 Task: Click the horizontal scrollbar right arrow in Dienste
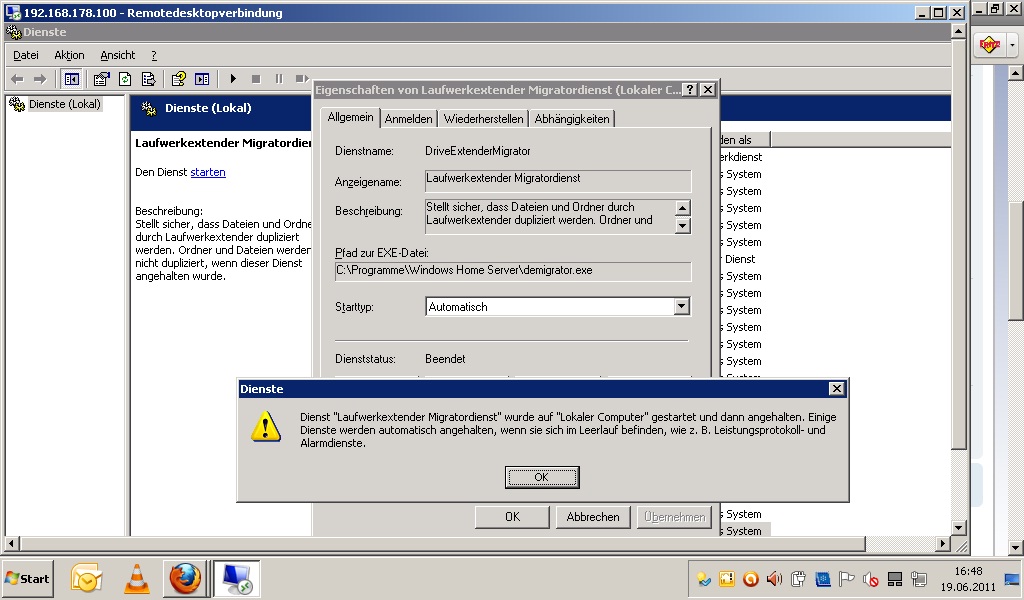pyautogui.click(x=942, y=543)
